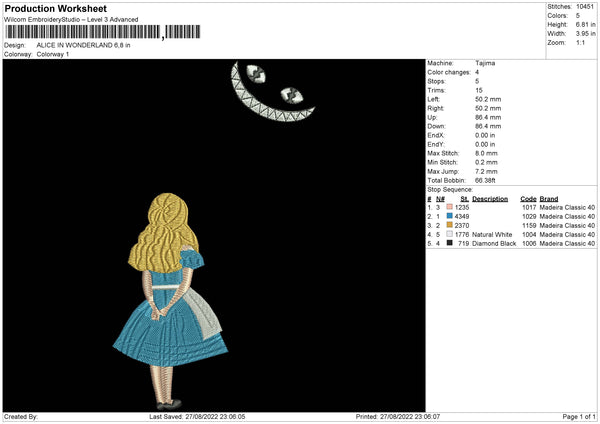The height and width of the screenshot is (424, 600).
Task: Click the 'Color changes:' label
Action: click(449, 72)
